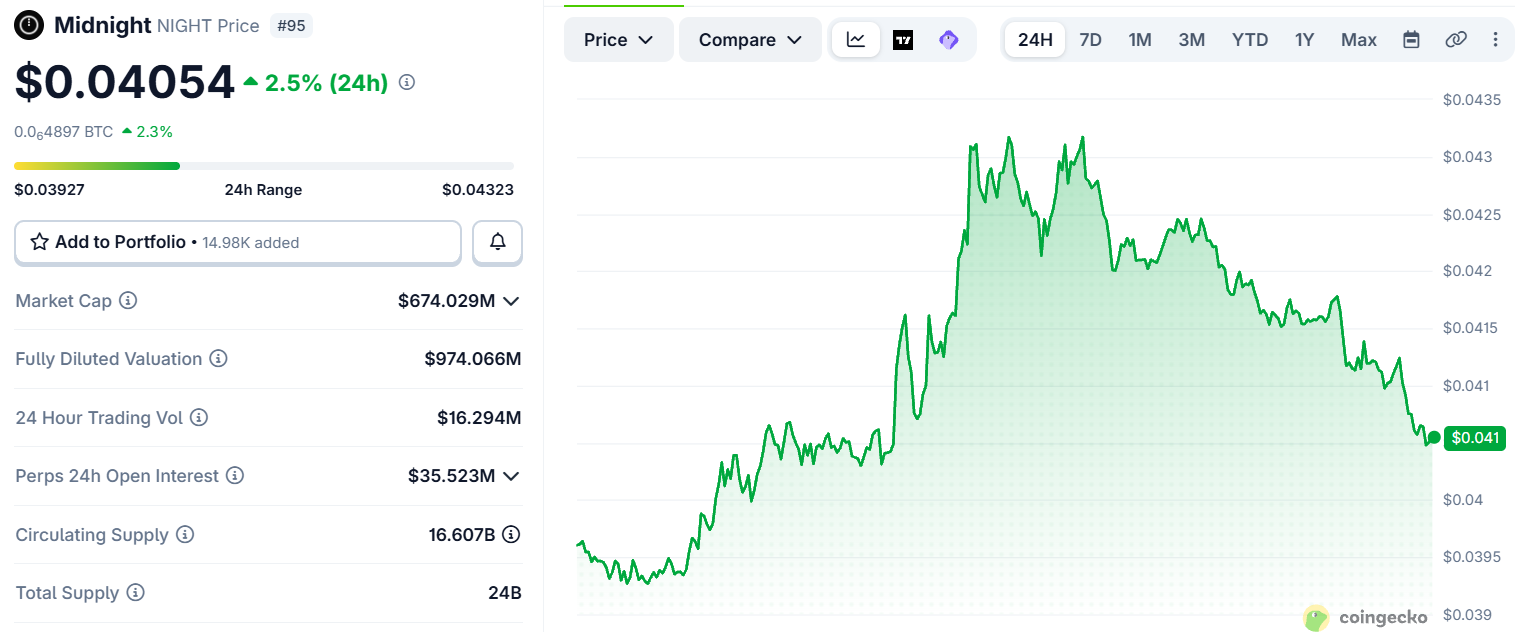
Task: Select the YTD time range
Action: coord(1250,40)
